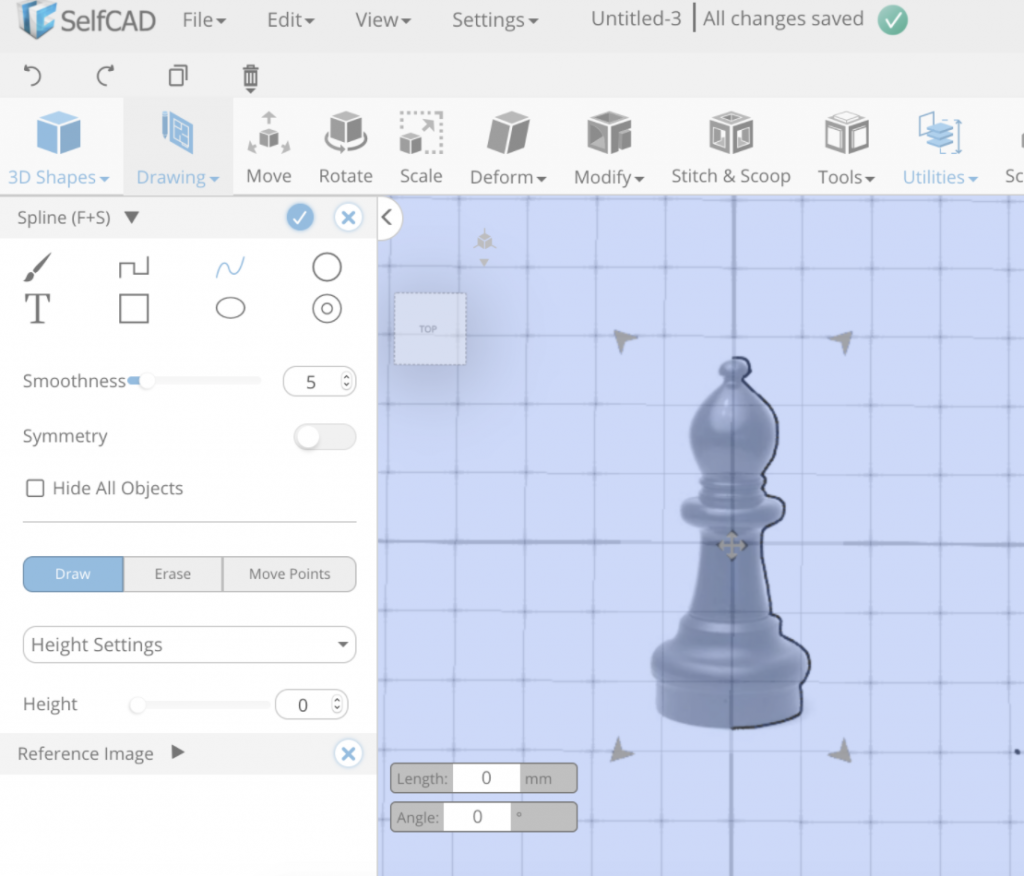Click the Delete trash icon
1024x876 pixels.
pos(249,76)
